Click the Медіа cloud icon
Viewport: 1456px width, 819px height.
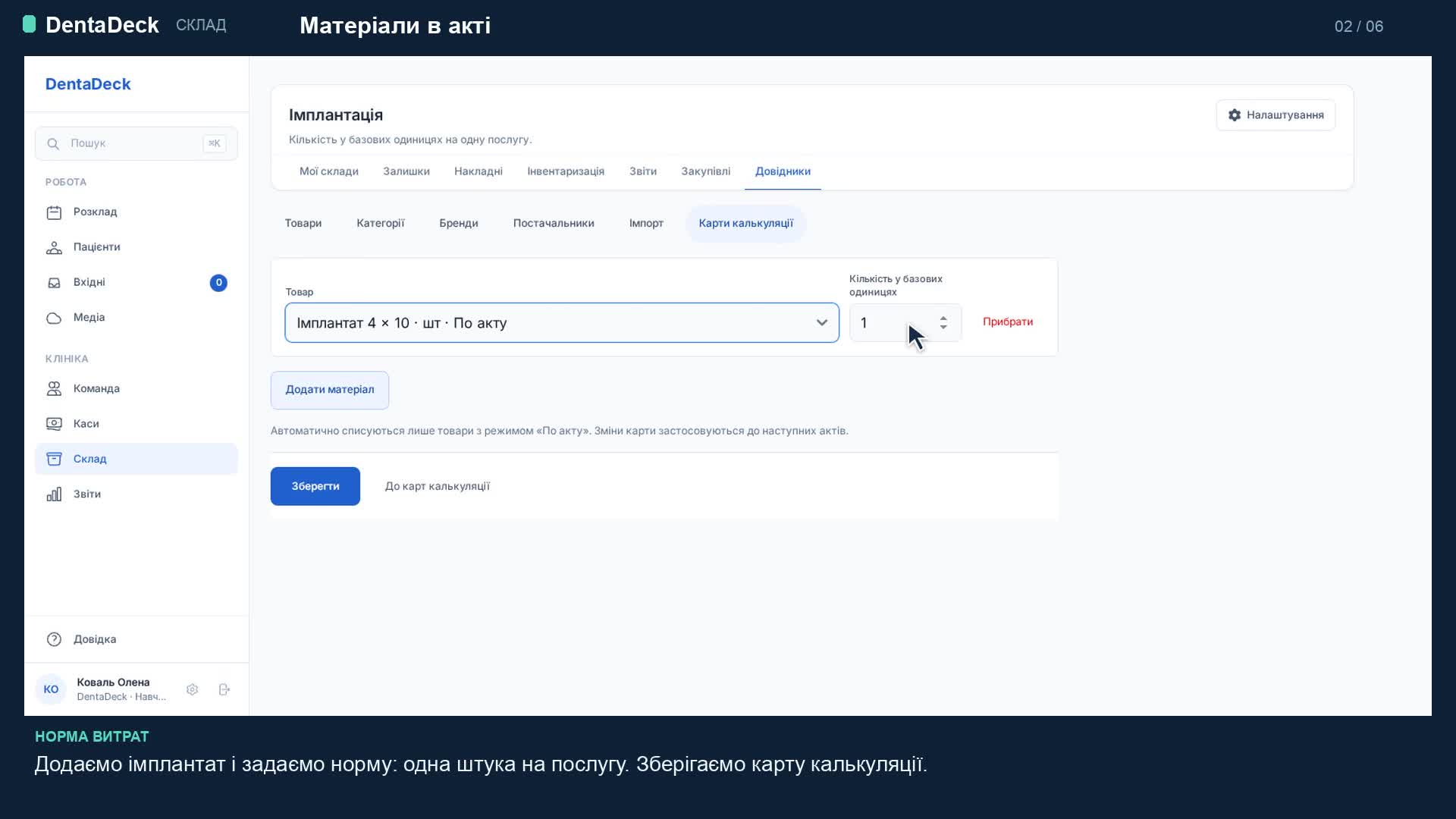(54, 318)
